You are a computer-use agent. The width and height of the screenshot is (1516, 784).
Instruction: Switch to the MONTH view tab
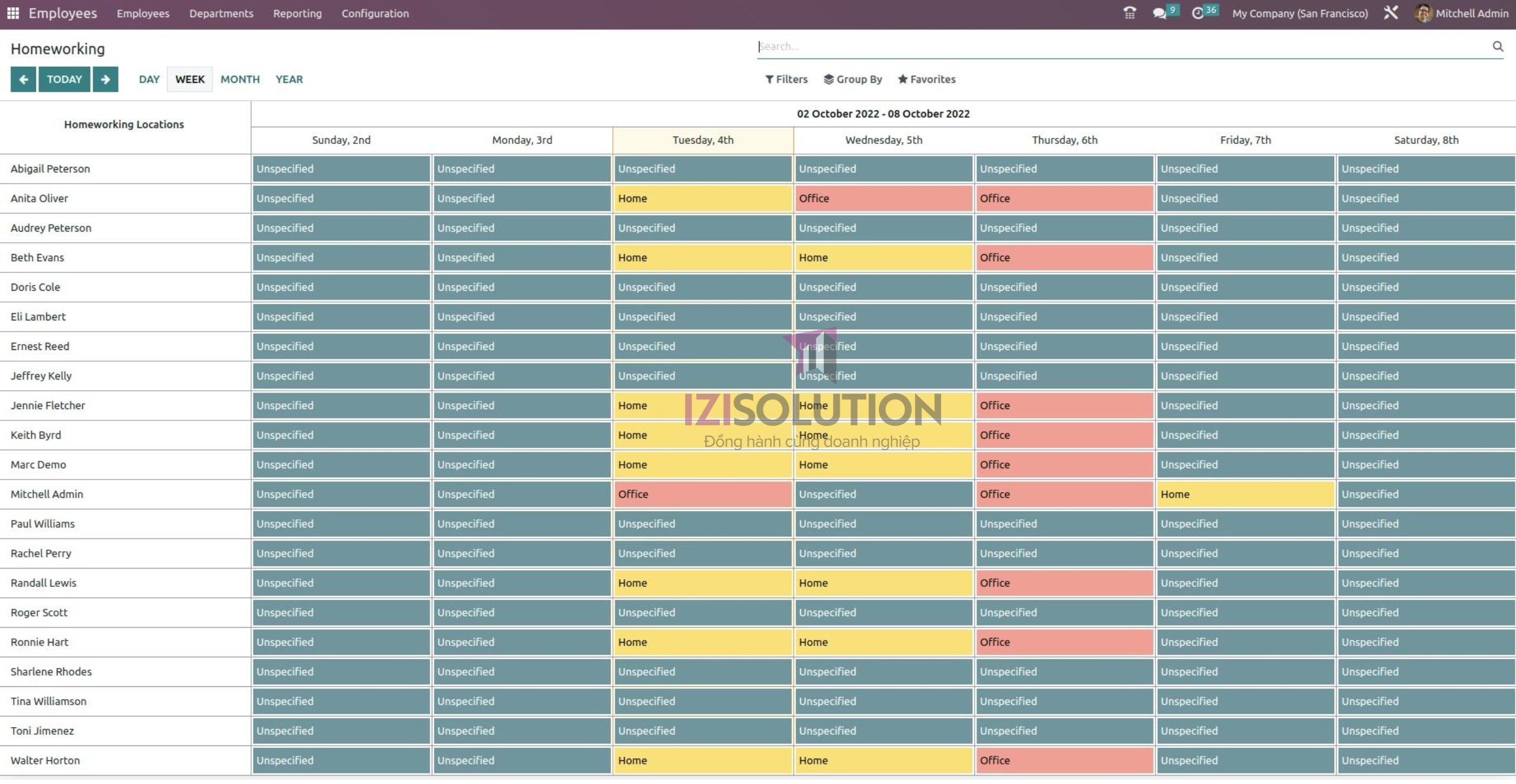240,79
